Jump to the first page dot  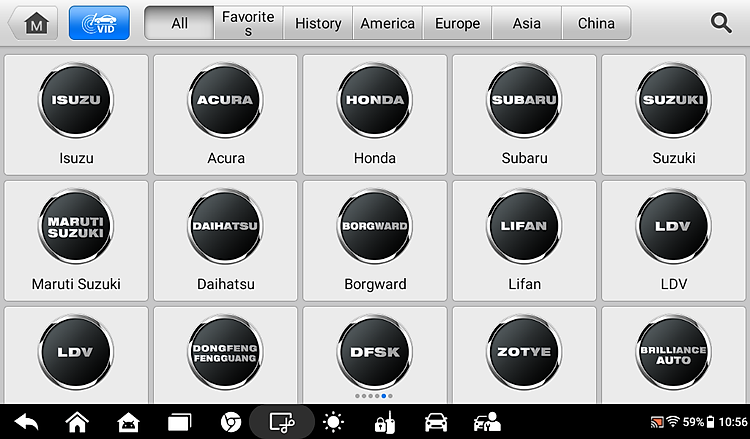[357, 396]
